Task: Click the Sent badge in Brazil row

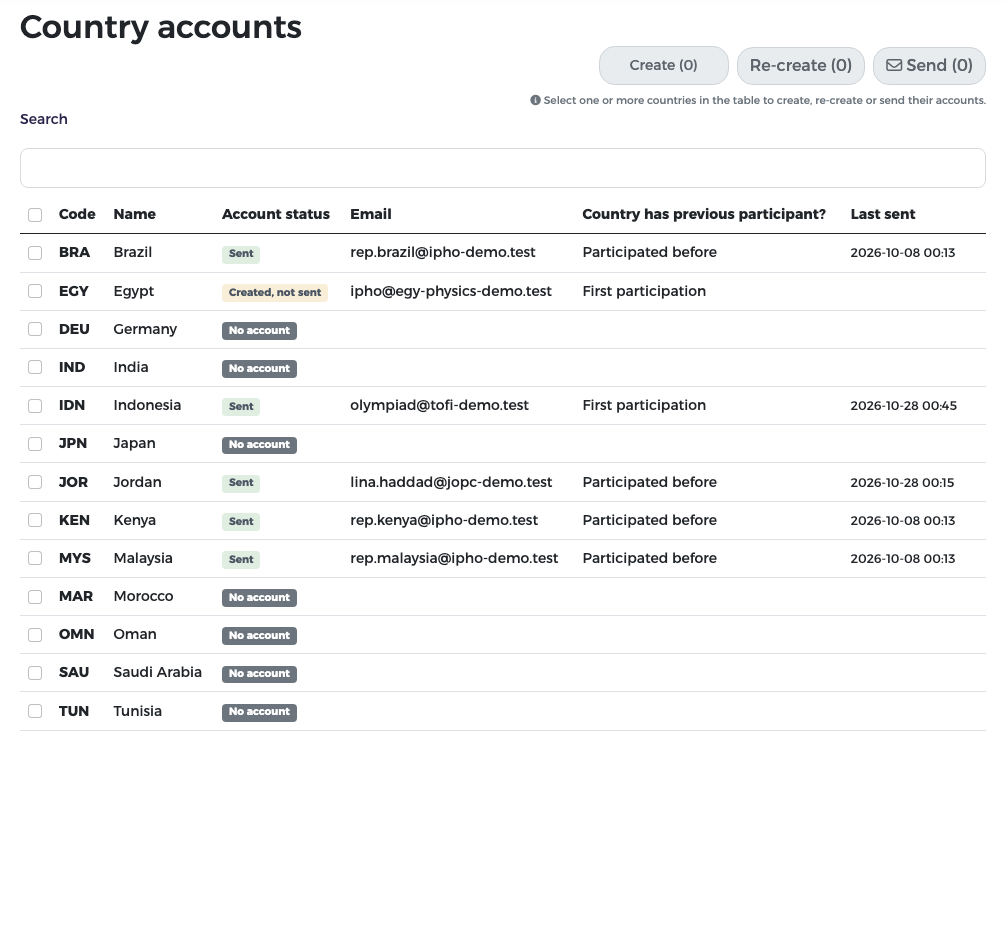Action: pyautogui.click(x=241, y=253)
